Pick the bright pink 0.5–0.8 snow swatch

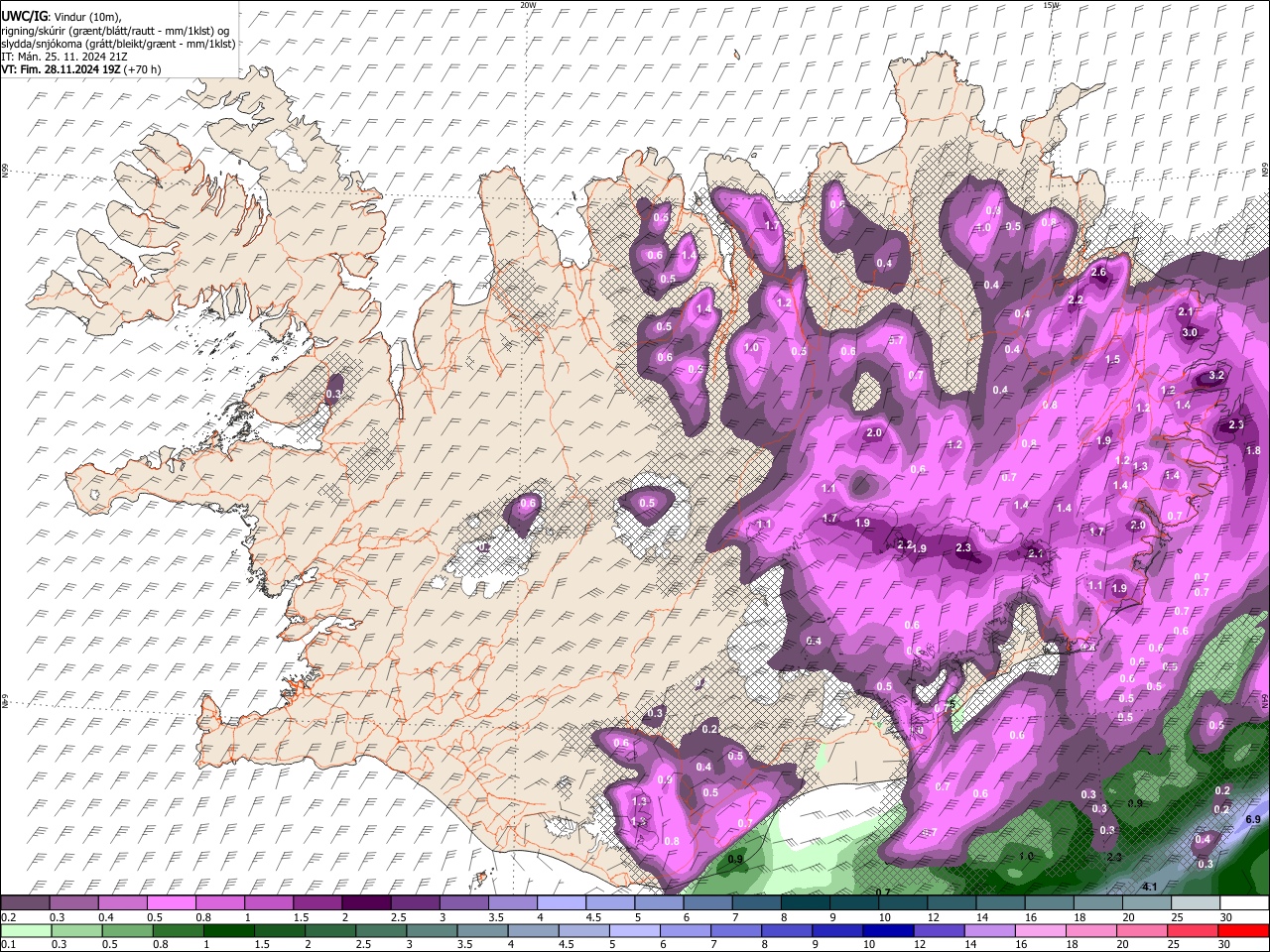(x=171, y=903)
